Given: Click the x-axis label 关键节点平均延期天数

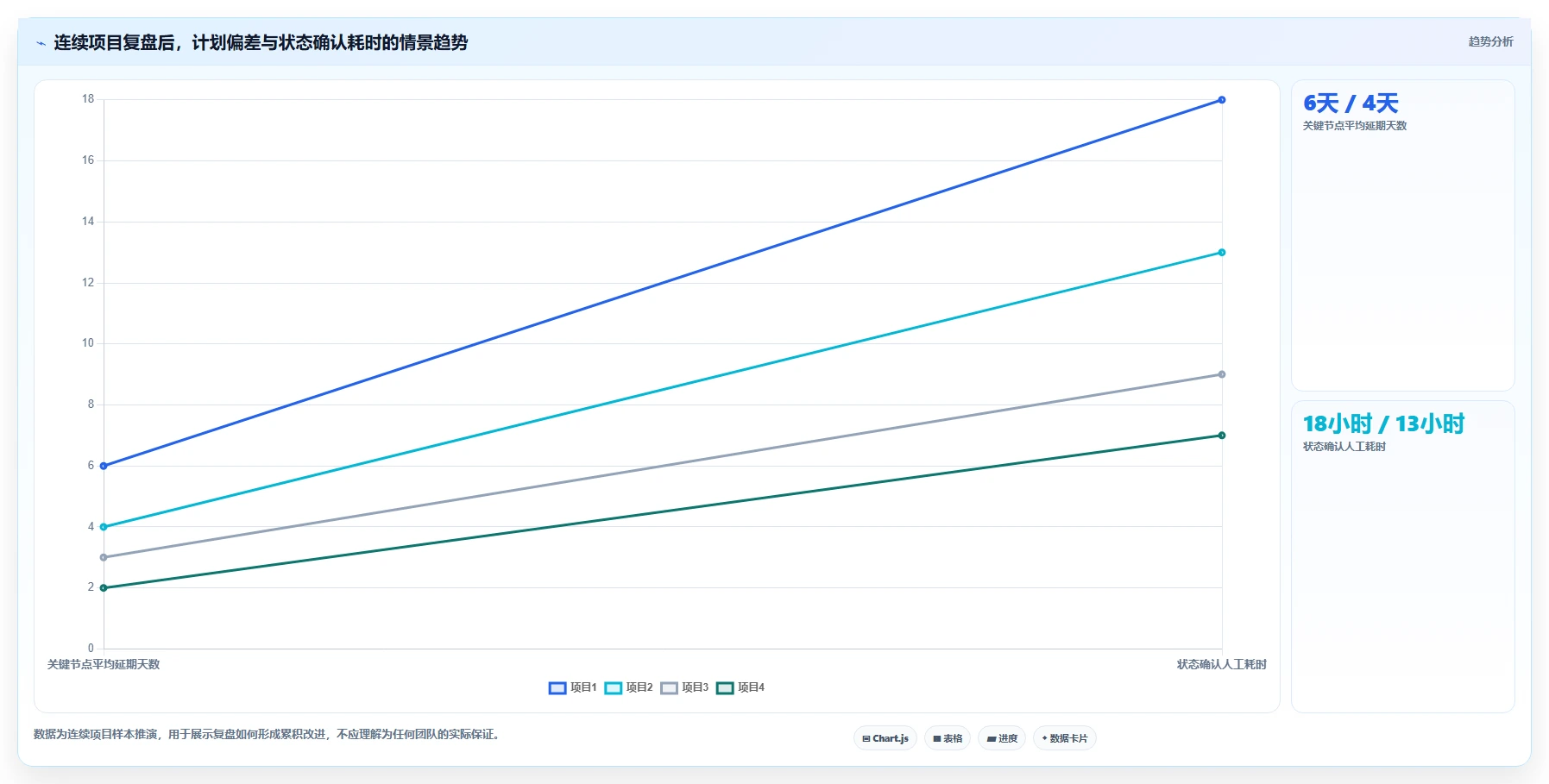Looking at the screenshot, I should (x=104, y=664).
